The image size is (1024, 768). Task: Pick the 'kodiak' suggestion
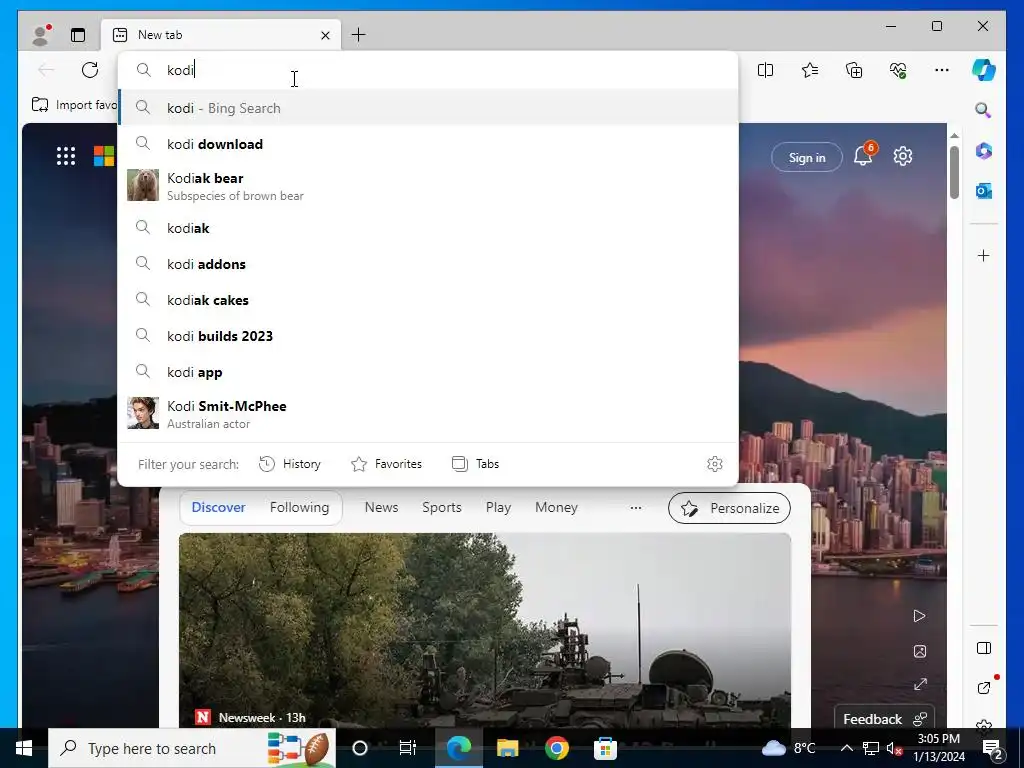(x=428, y=228)
